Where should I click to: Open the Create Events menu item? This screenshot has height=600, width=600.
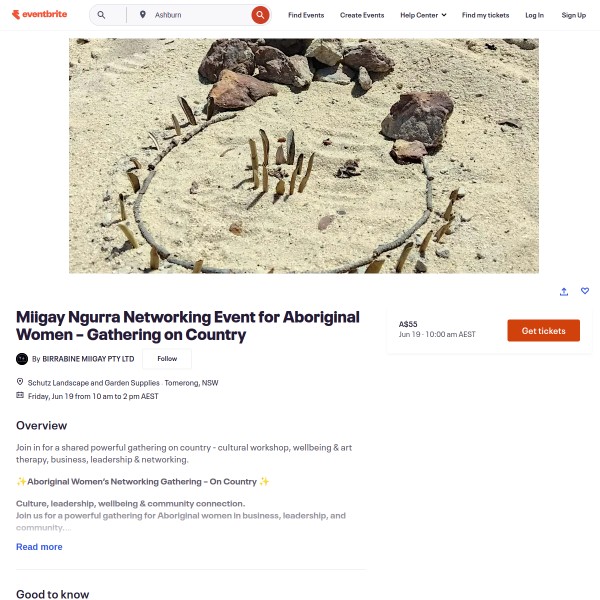tap(362, 15)
